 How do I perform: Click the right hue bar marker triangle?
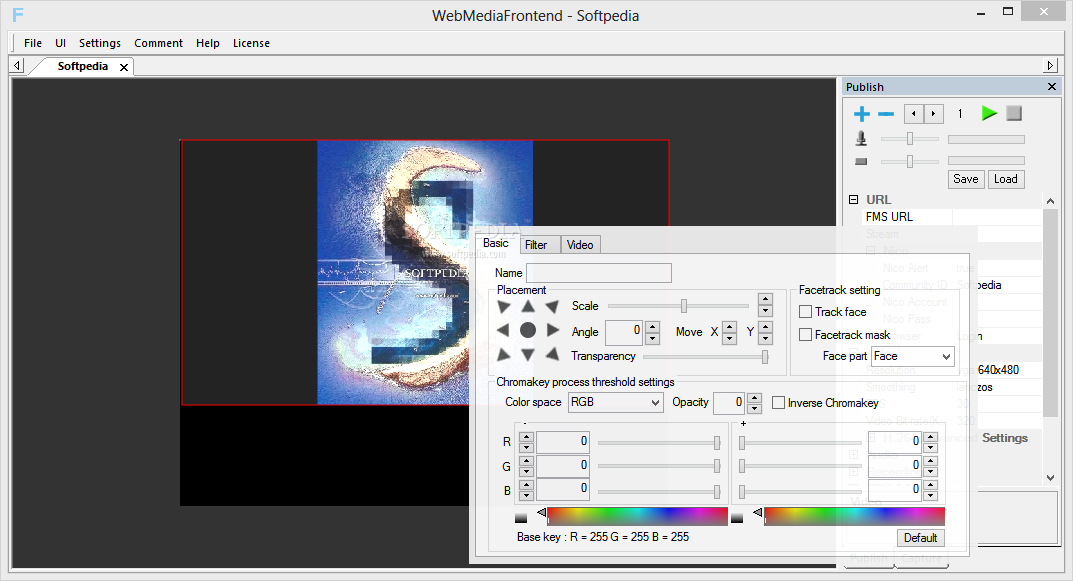(758, 512)
